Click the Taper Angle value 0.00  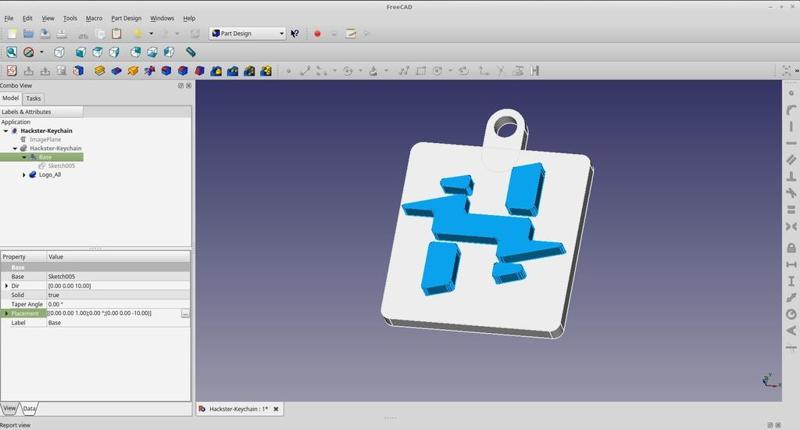[x=118, y=305]
